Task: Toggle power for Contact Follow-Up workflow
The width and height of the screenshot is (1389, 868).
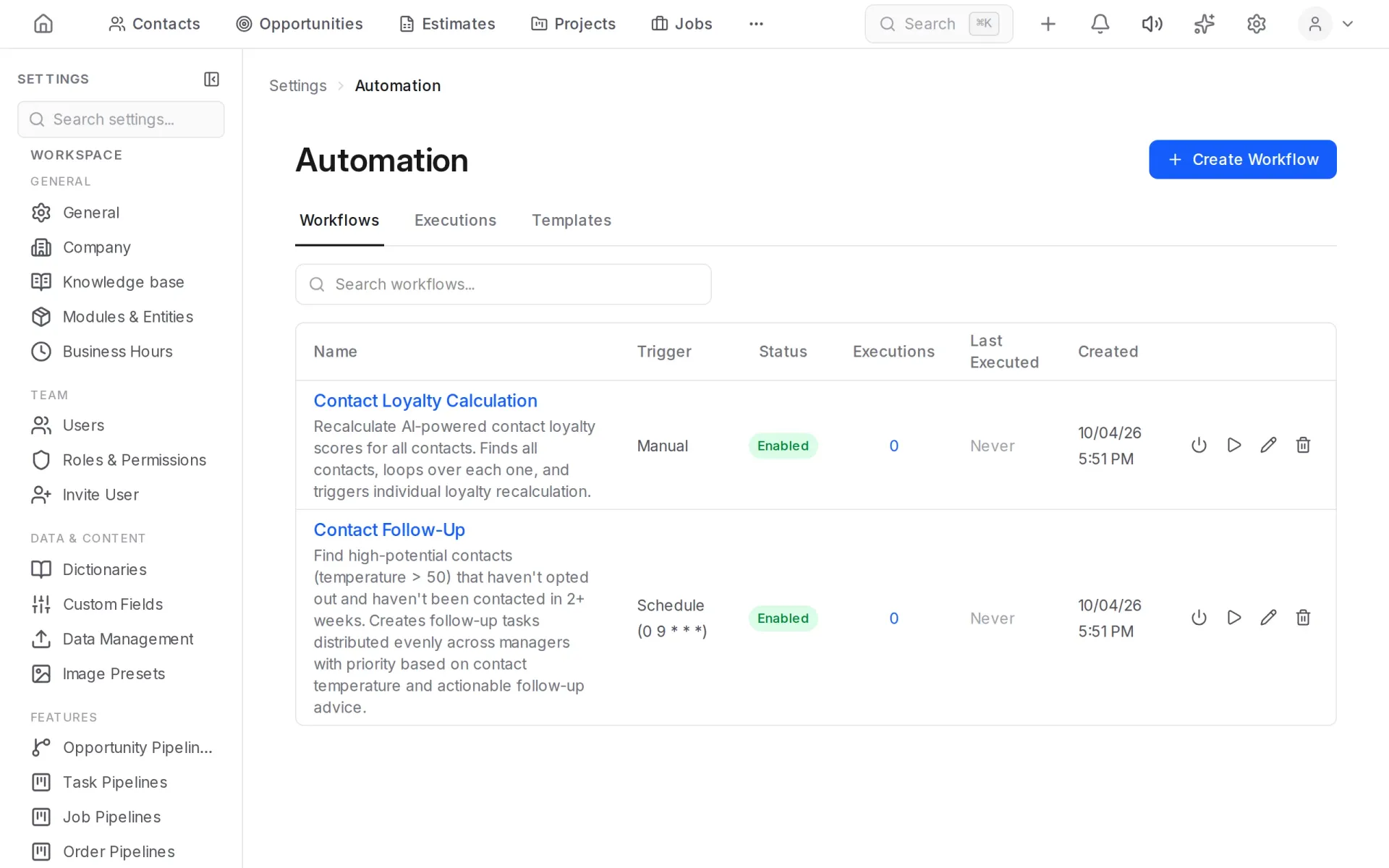Action: (x=1199, y=618)
